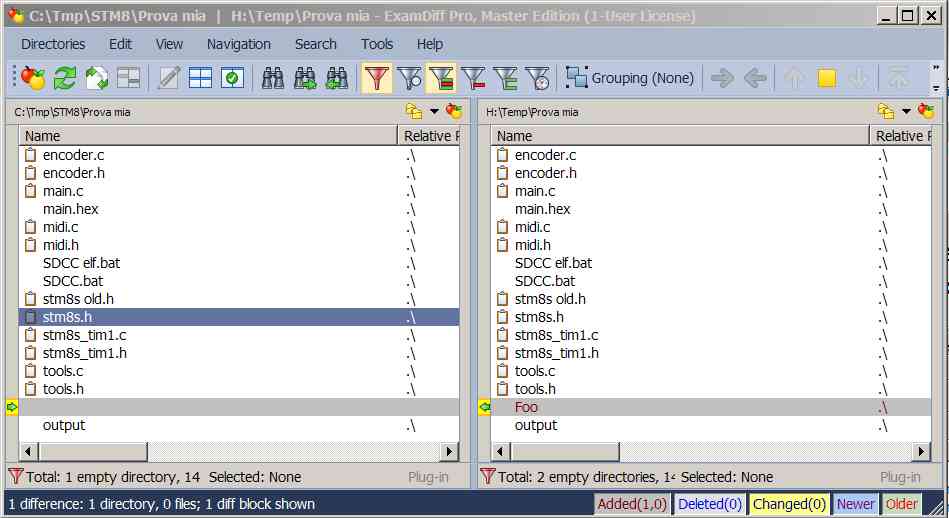Screen dimensions: 949x518
Task: Click the Older color legend
Action: tap(901, 504)
